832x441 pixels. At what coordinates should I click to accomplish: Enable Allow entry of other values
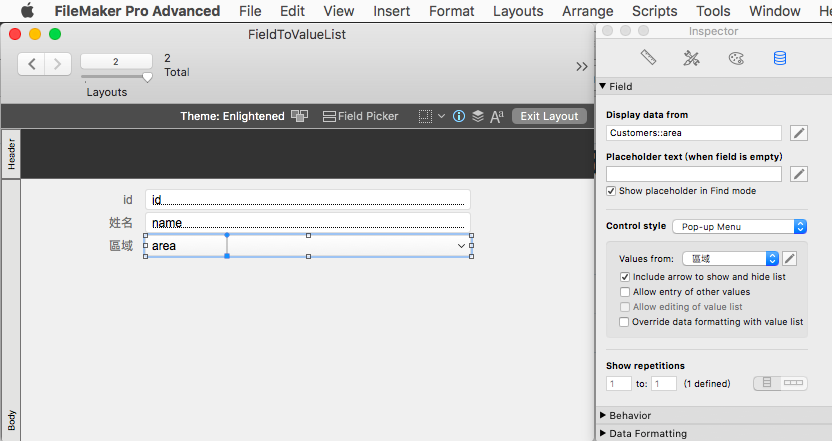[625, 292]
